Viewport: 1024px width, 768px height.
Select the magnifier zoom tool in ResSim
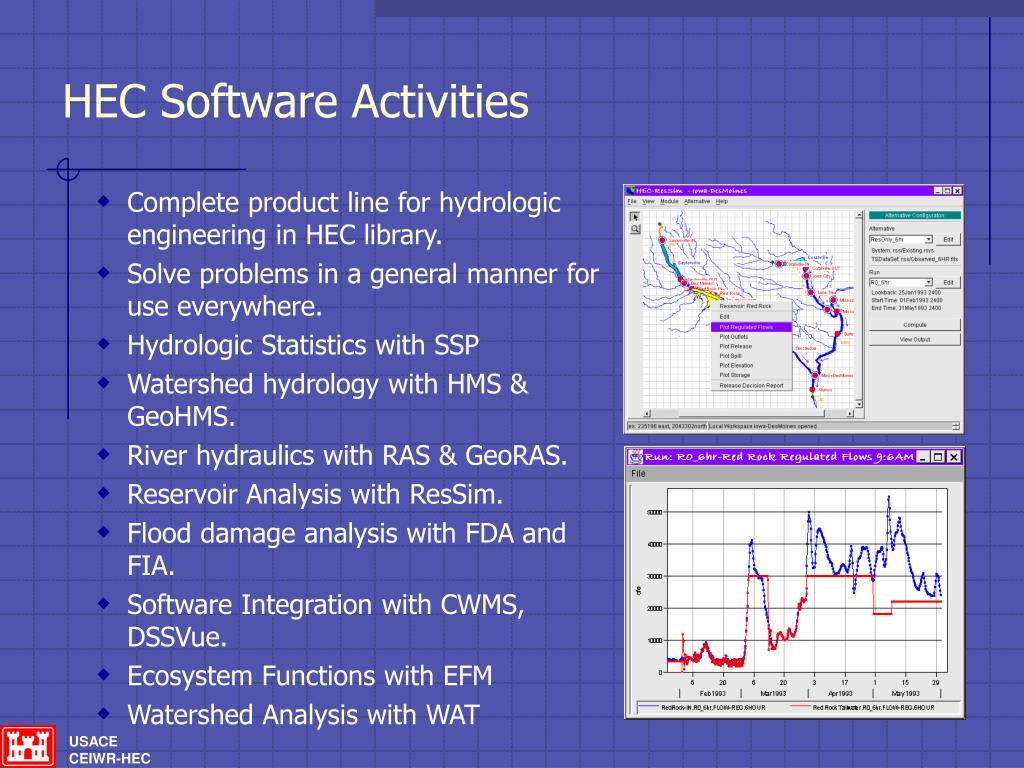click(635, 229)
